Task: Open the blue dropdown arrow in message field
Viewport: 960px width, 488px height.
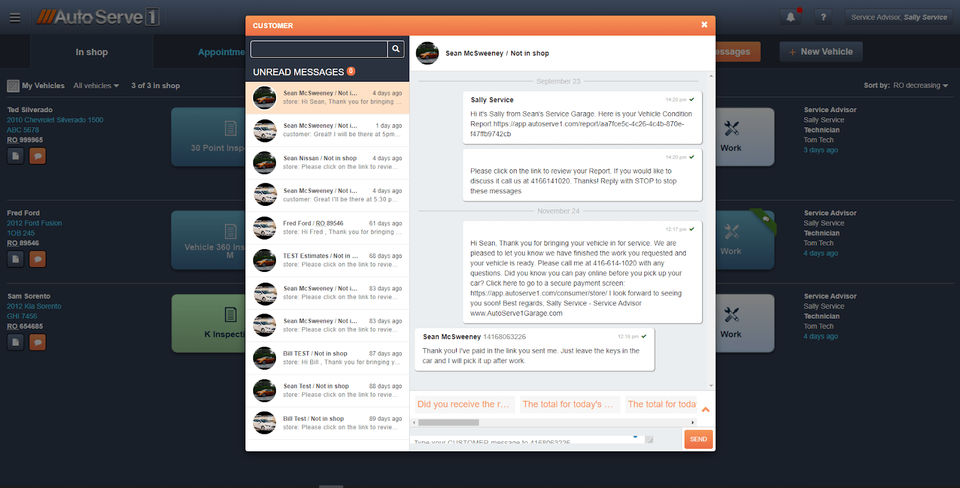Action: [635, 437]
